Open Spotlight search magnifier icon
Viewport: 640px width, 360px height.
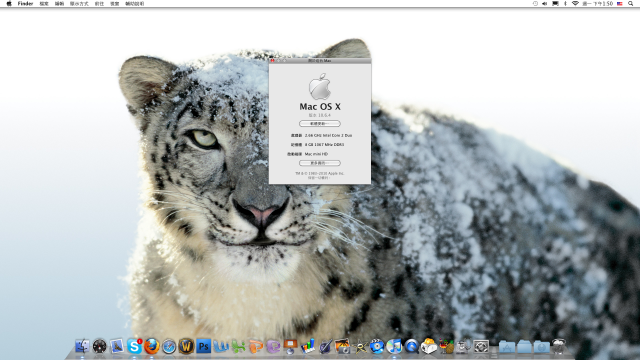pos(631,3)
